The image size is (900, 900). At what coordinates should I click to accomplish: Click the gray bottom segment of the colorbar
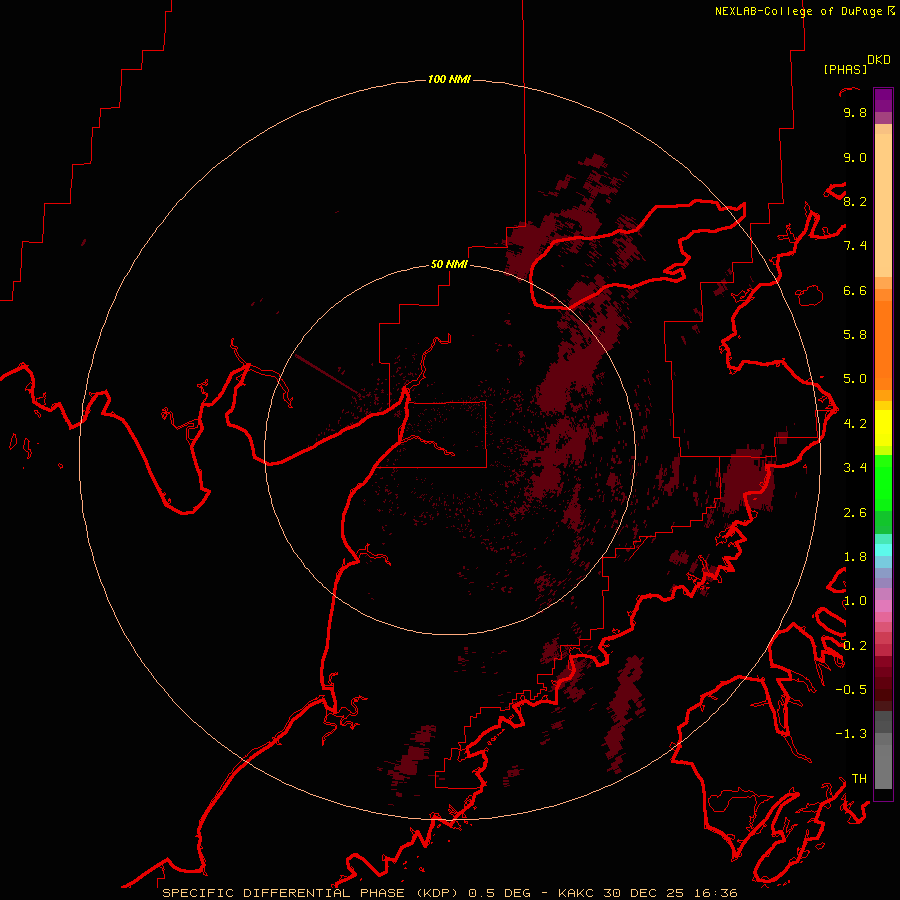tap(883, 766)
